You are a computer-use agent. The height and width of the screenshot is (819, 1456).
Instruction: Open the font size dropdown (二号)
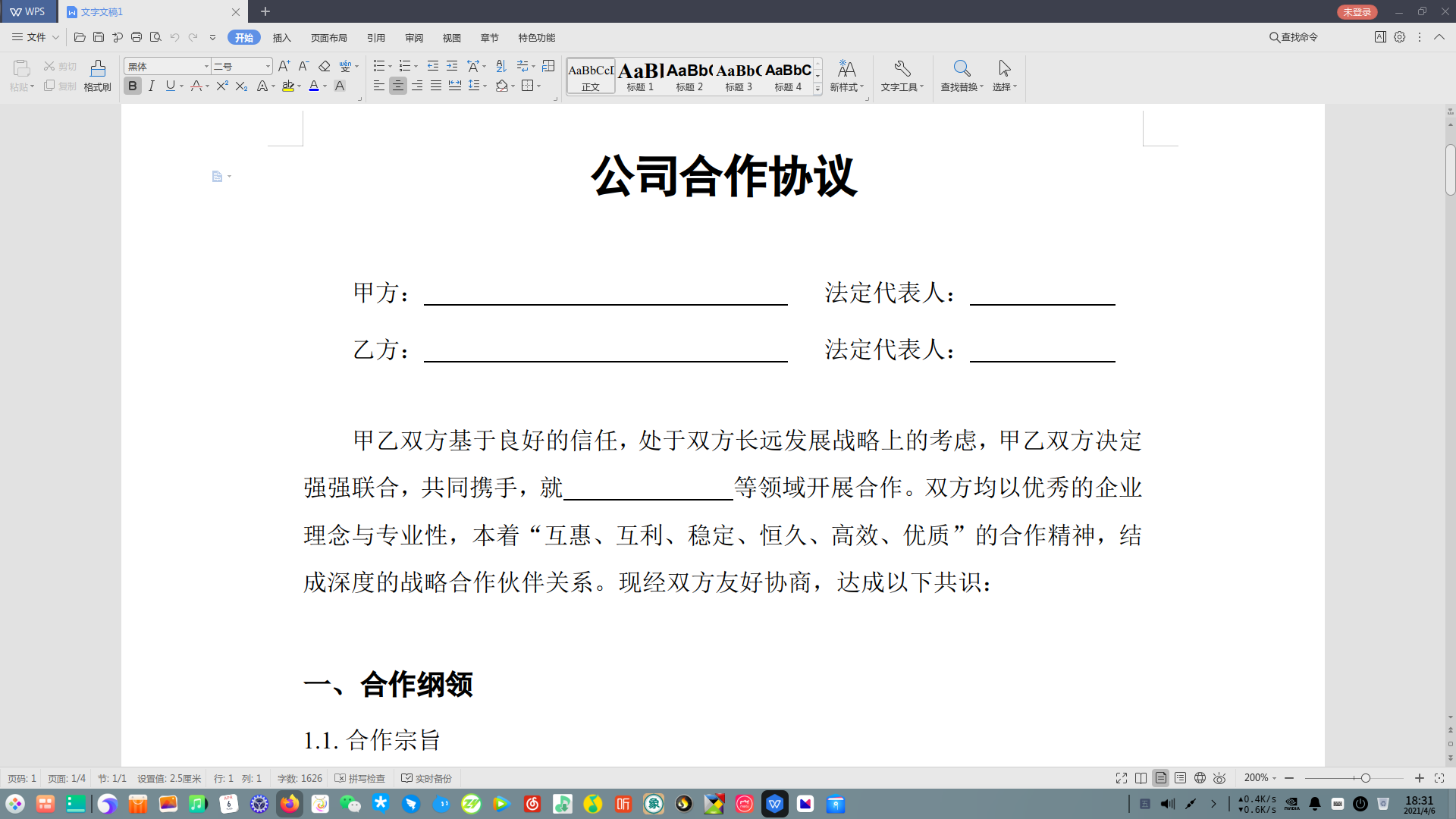[268, 67]
